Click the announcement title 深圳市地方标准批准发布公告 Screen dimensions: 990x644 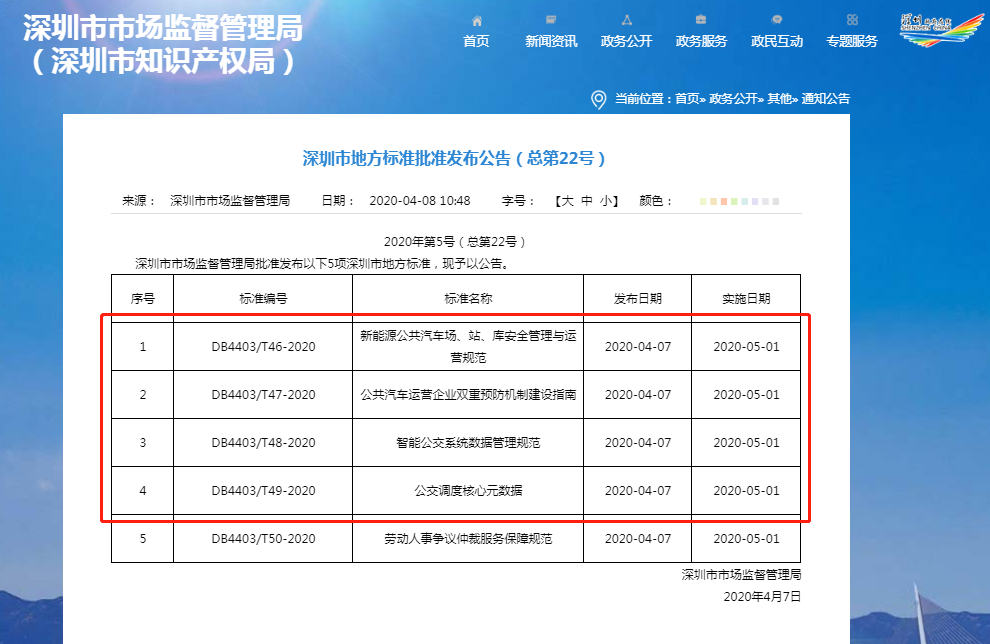click(454, 158)
